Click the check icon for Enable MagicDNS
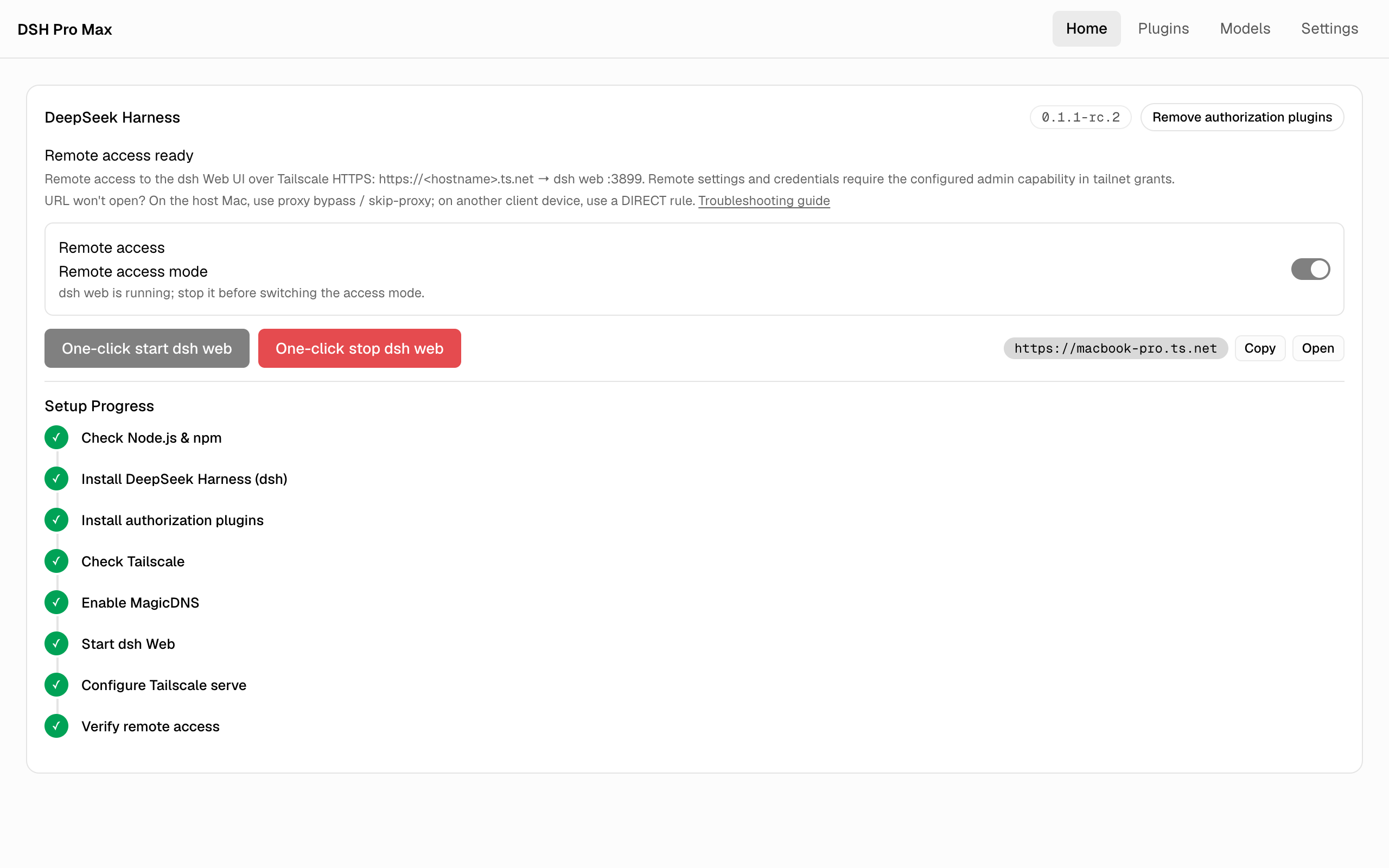Screen dimensions: 1389x868 point(56,603)
